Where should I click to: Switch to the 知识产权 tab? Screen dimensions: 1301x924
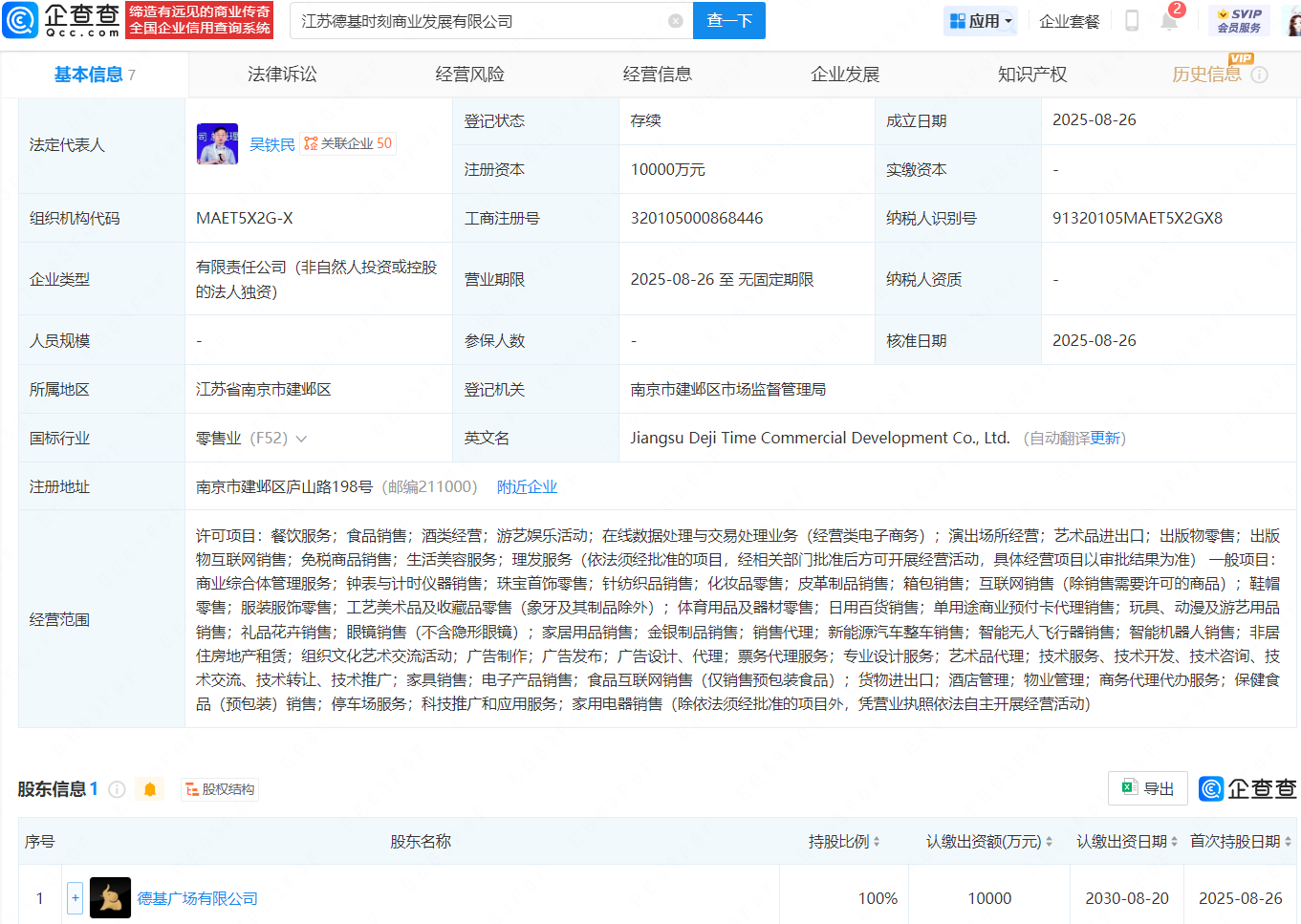click(x=1032, y=75)
